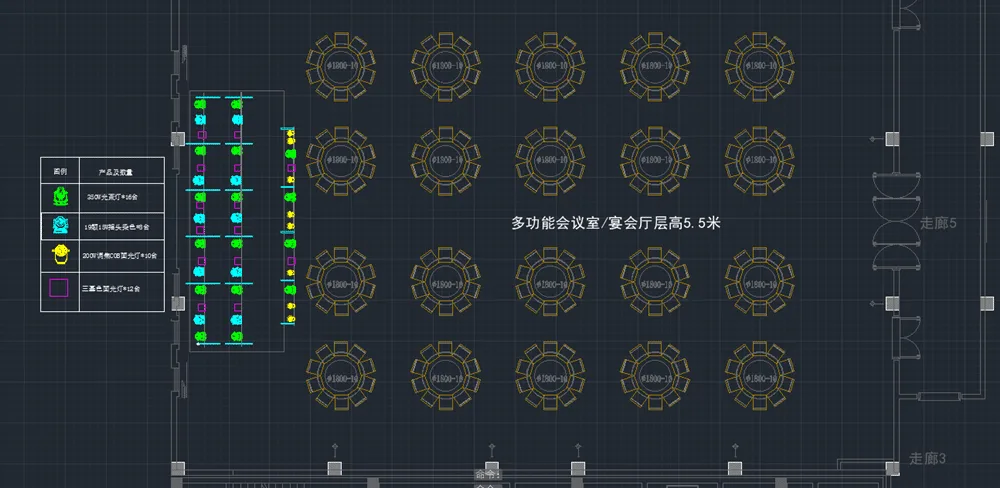
Task: Click the 200W COB face light quantity text
Action: pos(120,255)
